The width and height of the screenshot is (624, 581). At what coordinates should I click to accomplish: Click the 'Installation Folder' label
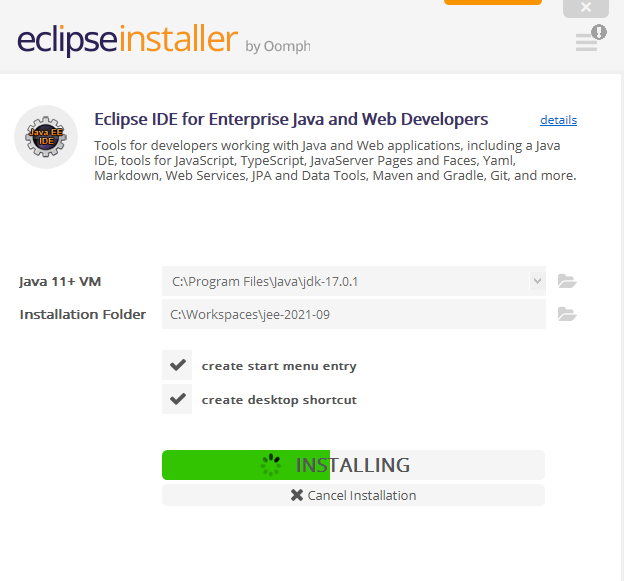pyautogui.click(x=83, y=314)
